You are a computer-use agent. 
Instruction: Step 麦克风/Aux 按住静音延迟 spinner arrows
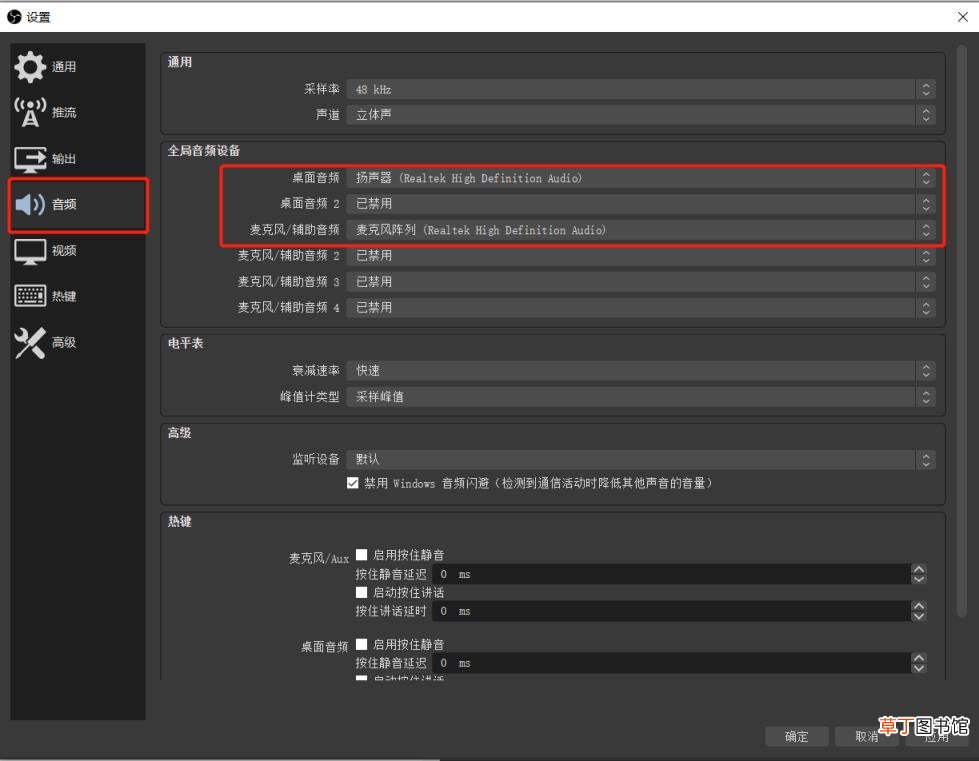pyautogui.click(x=918, y=574)
